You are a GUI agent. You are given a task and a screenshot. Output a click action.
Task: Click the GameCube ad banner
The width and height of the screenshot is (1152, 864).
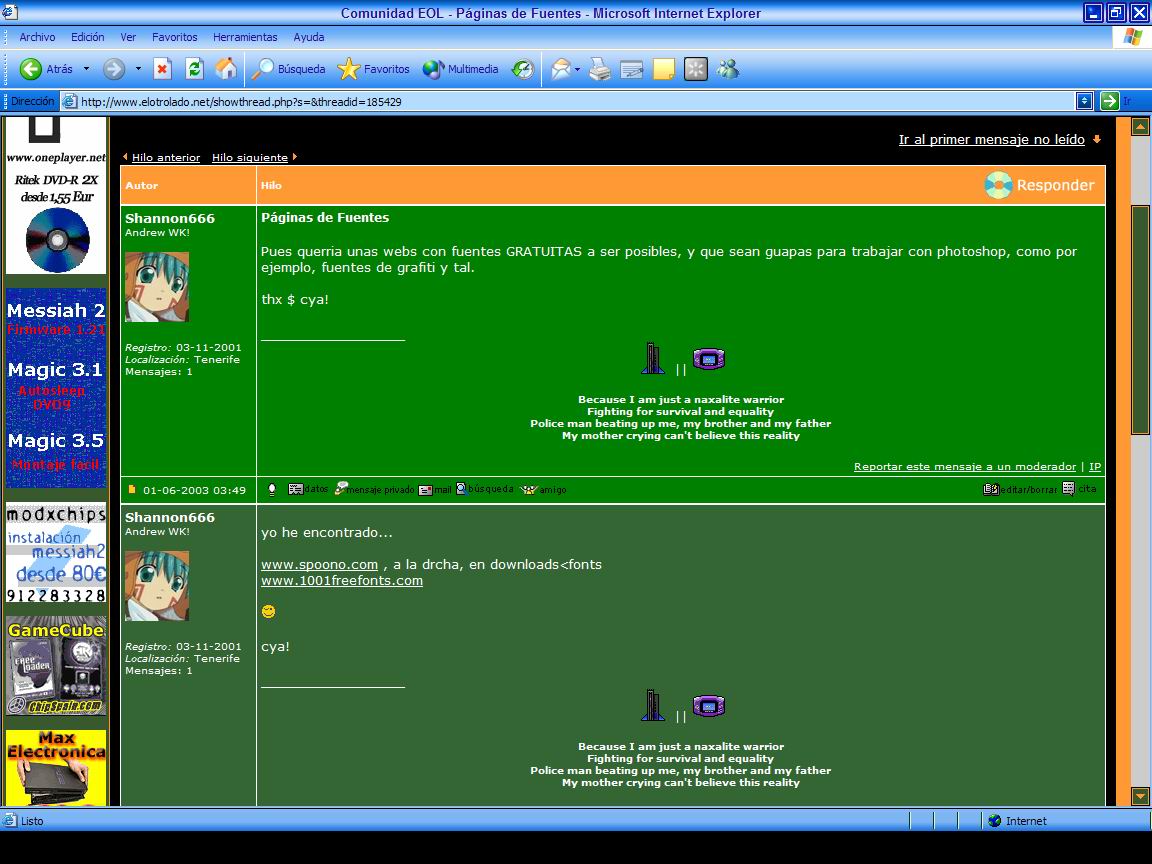[56, 666]
